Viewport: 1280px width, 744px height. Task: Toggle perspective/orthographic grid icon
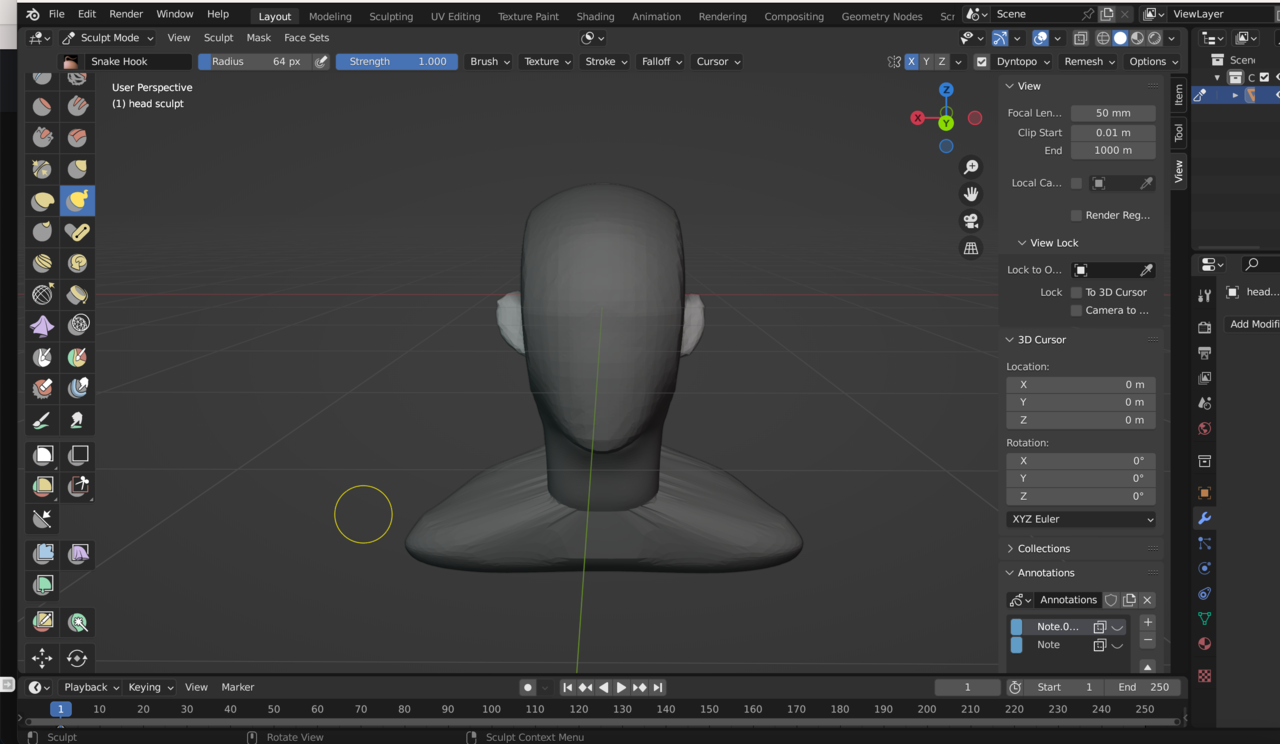pos(970,248)
